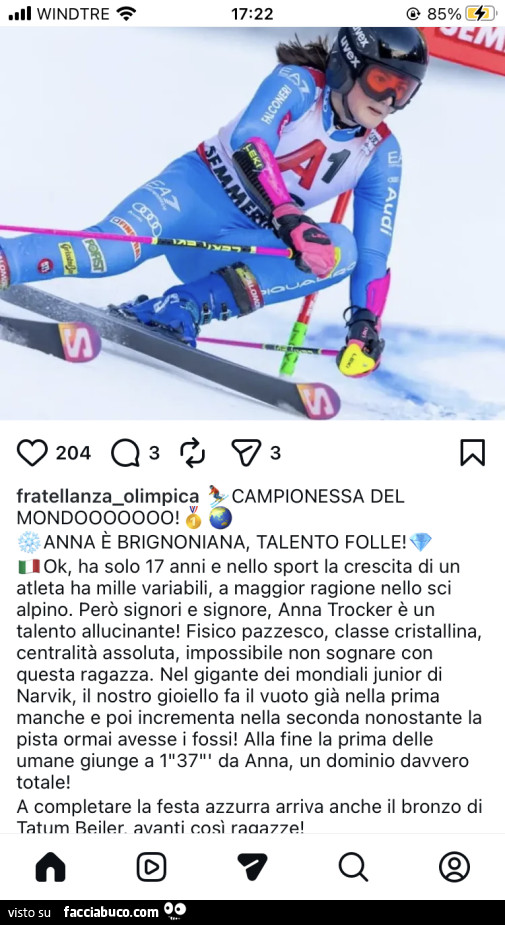This screenshot has width=505, height=925.
Task: View the 204 likes count
Action: click(73, 453)
